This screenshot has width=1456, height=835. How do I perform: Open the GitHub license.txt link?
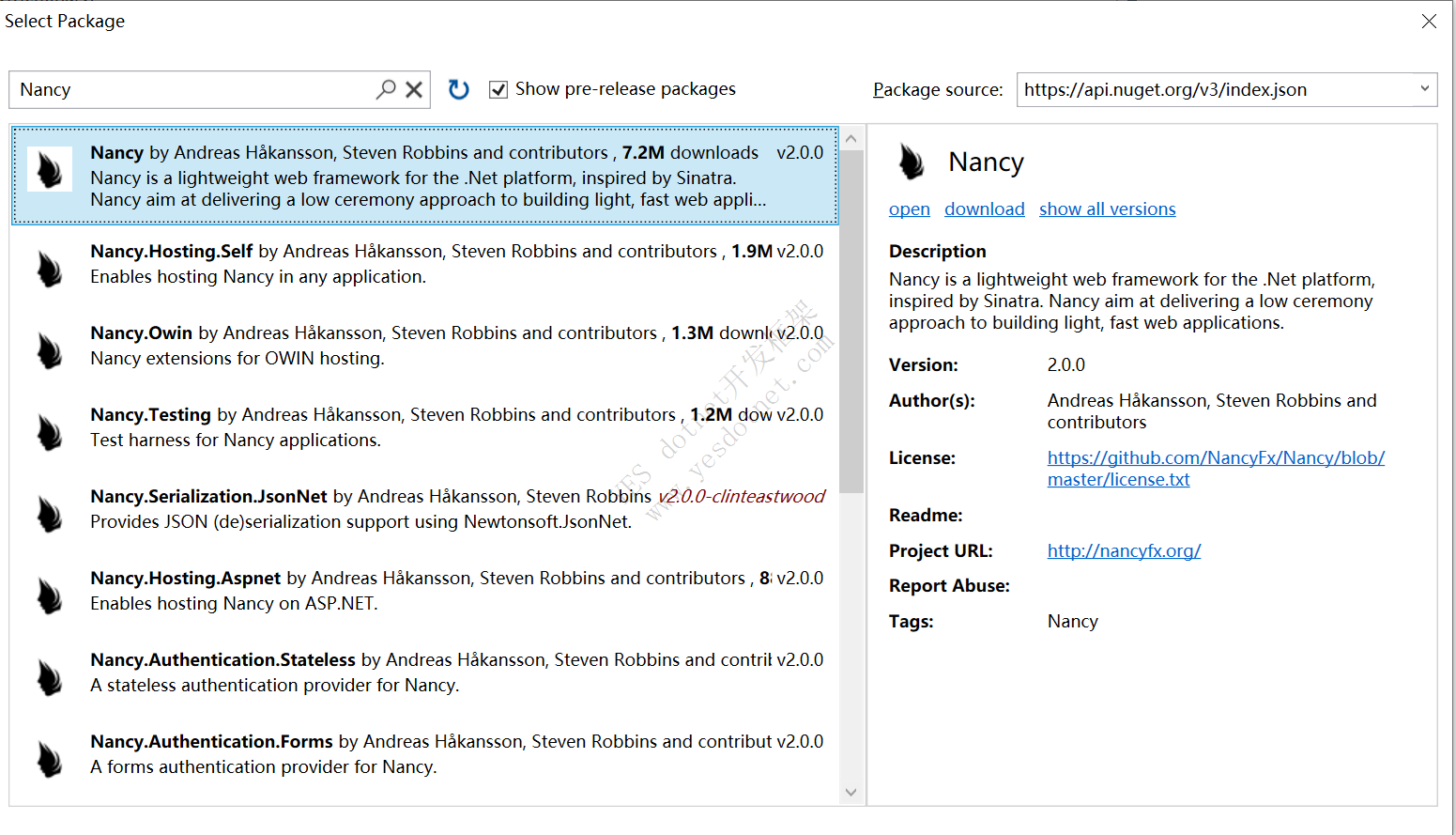(x=1216, y=468)
